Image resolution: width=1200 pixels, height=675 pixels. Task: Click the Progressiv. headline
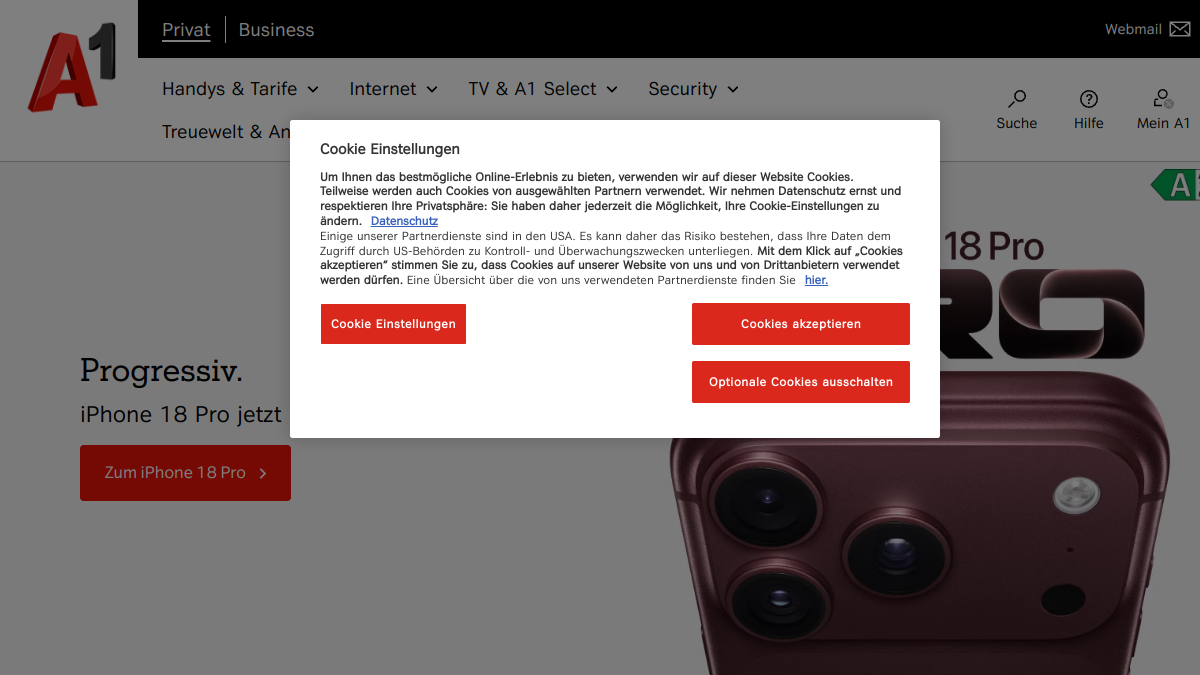pyautogui.click(x=161, y=371)
